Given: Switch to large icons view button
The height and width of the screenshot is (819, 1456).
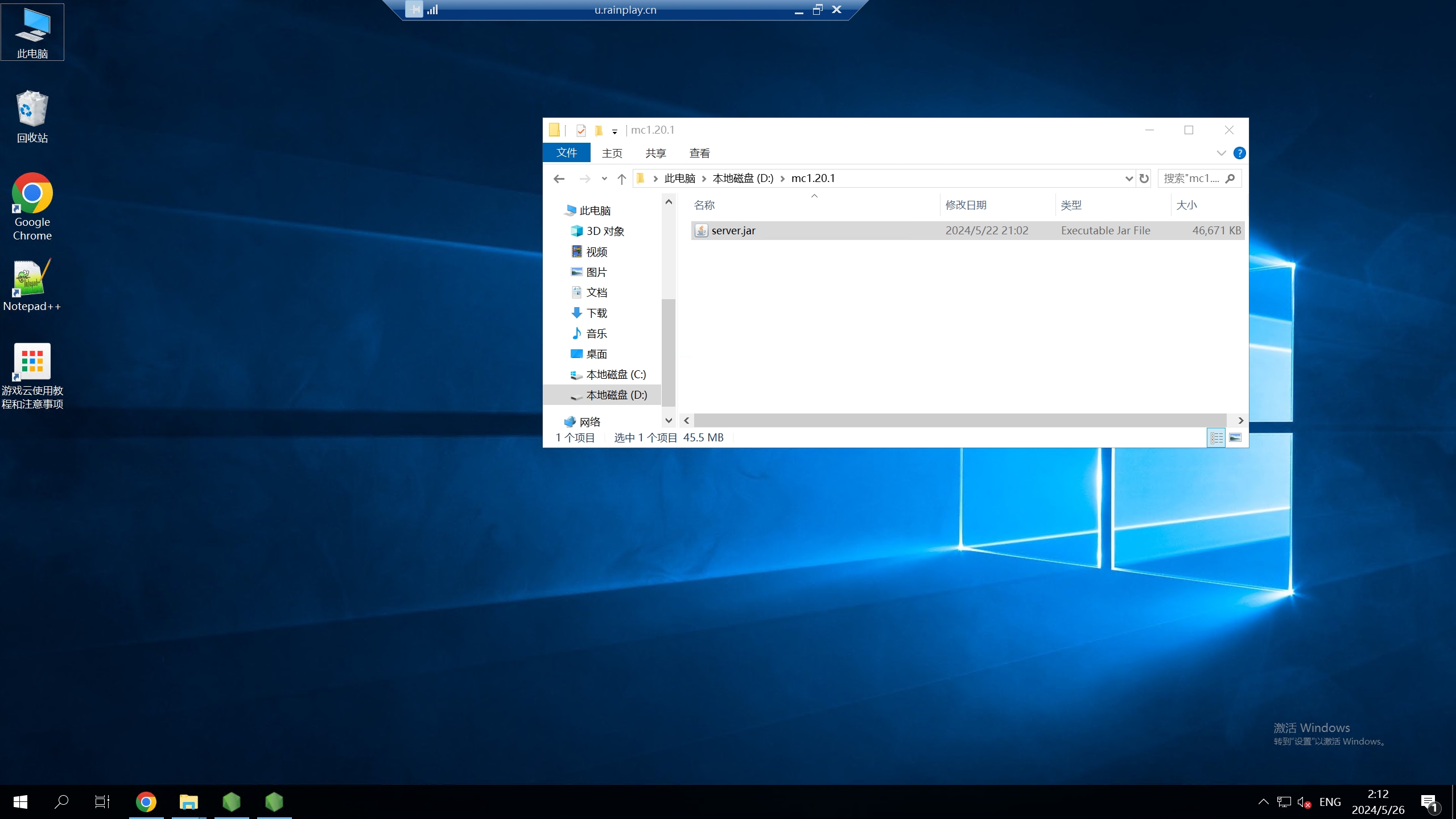Looking at the screenshot, I should pyautogui.click(x=1235, y=437).
